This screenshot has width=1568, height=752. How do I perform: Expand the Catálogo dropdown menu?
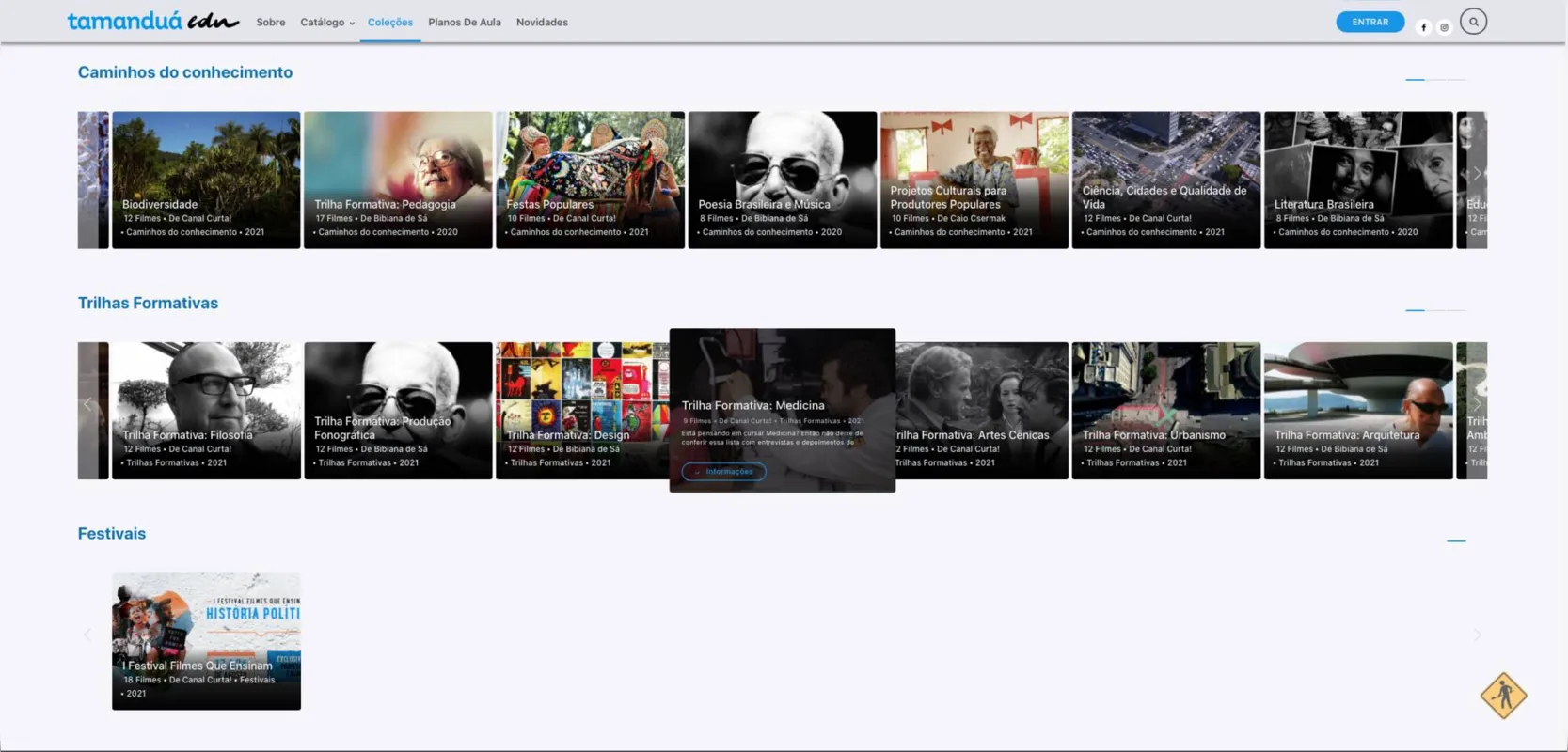point(327,22)
